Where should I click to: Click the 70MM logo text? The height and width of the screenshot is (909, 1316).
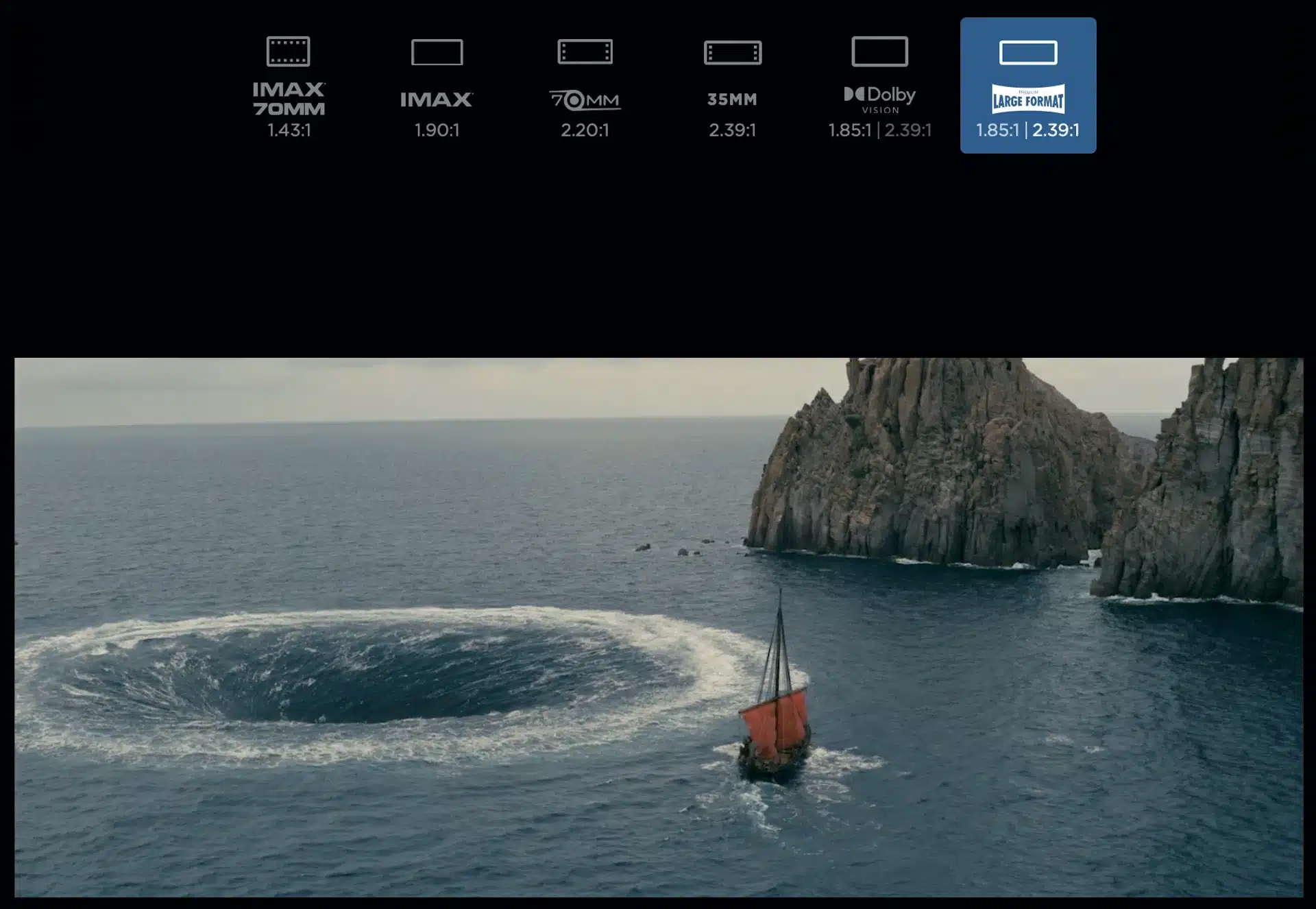pyautogui.click(x=585, y=101)
